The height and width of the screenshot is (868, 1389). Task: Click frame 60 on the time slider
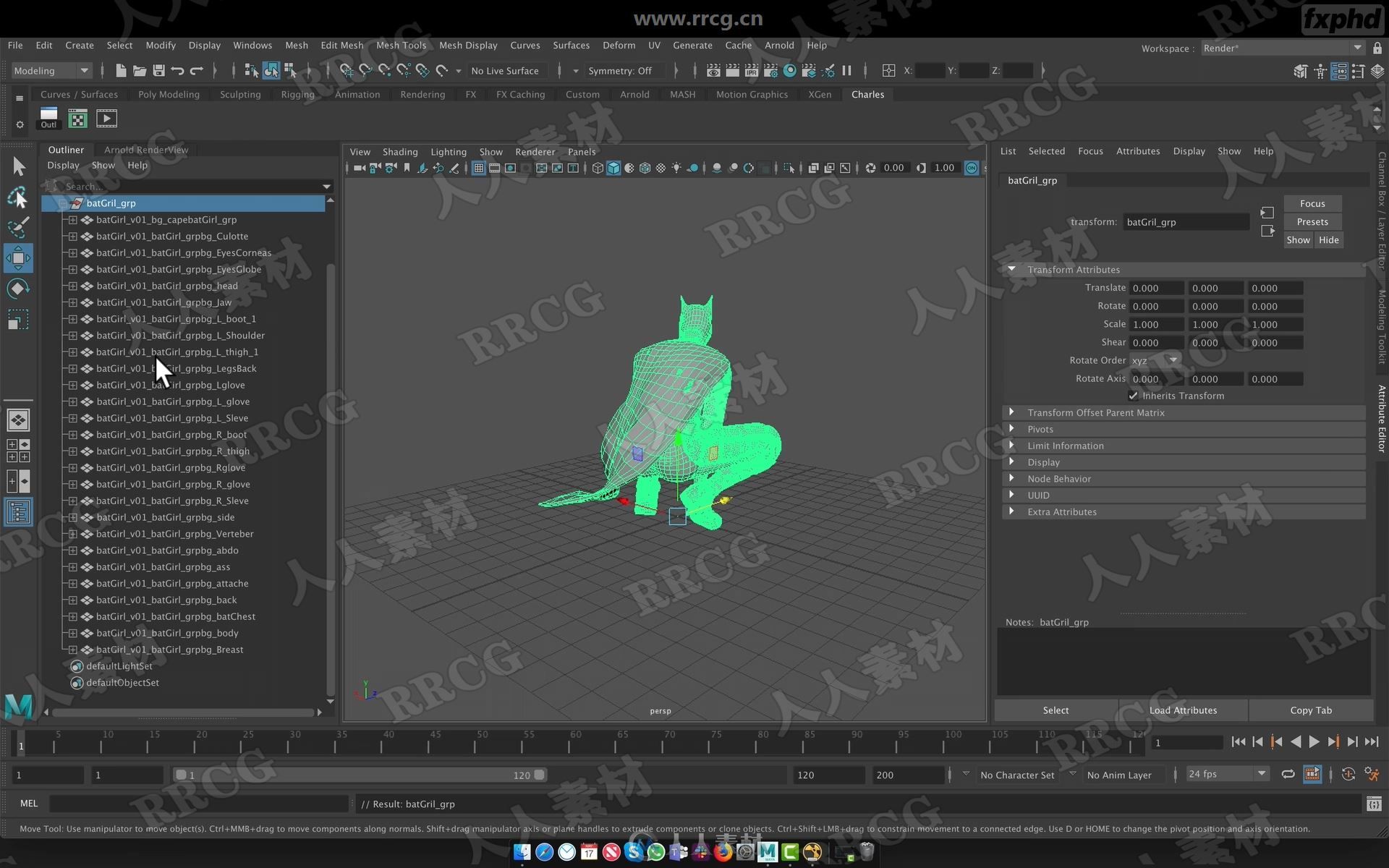click(576, 743)
